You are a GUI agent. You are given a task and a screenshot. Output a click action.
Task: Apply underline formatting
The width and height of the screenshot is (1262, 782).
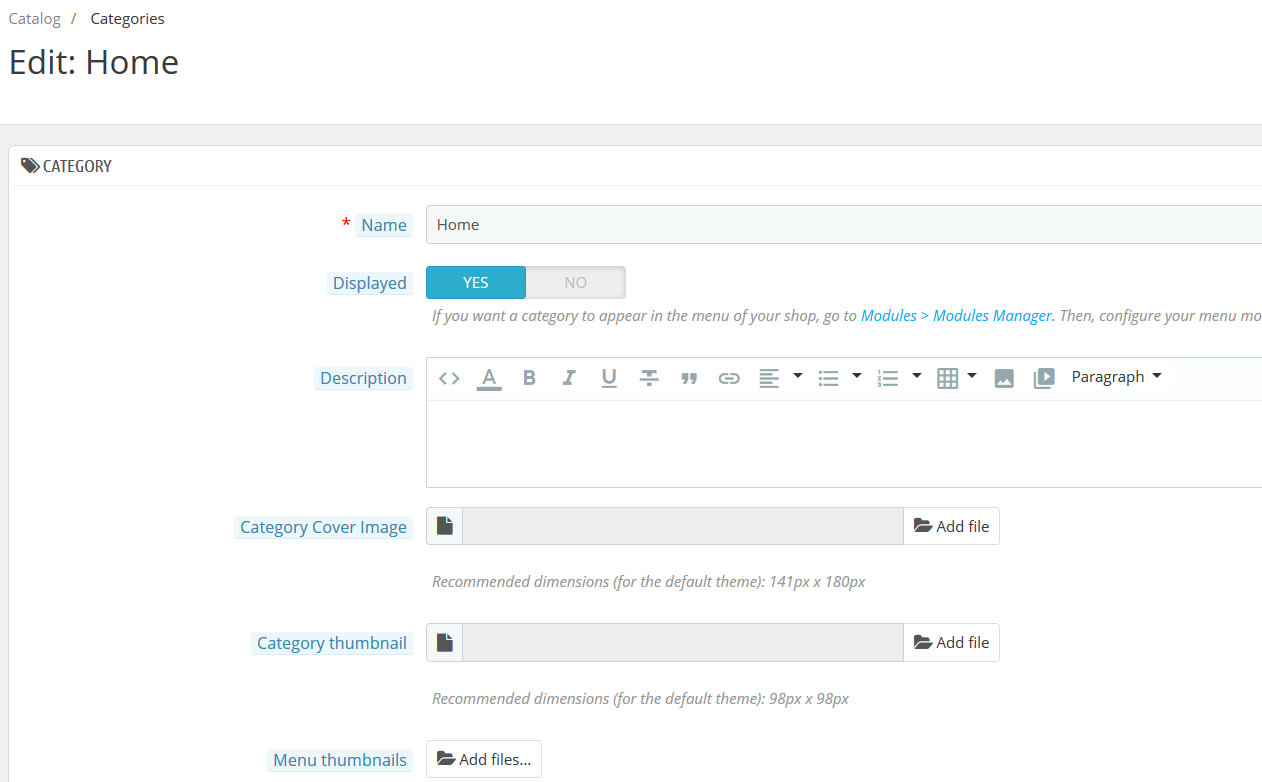click(x=609, y=378)
